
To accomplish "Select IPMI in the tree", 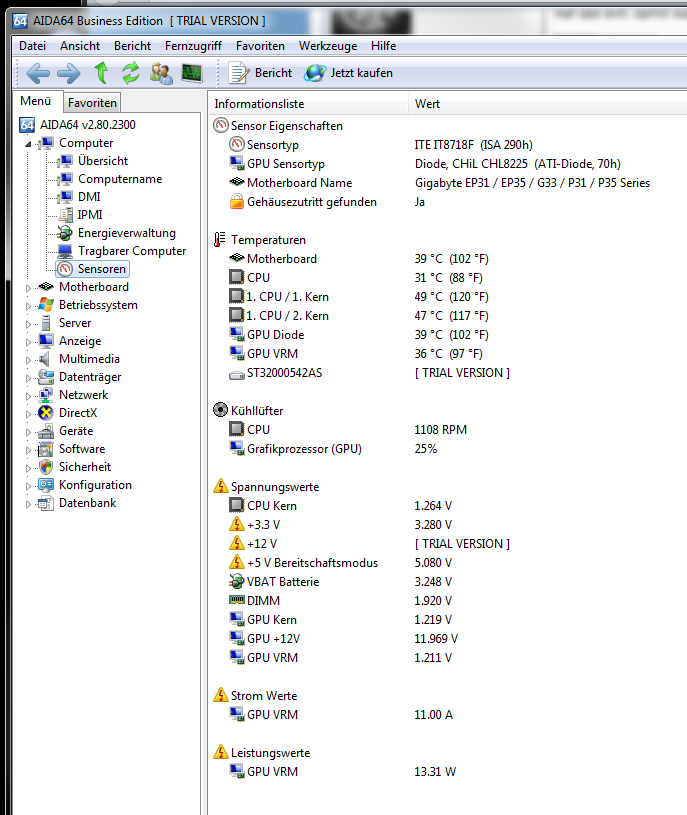I will 90,215.
